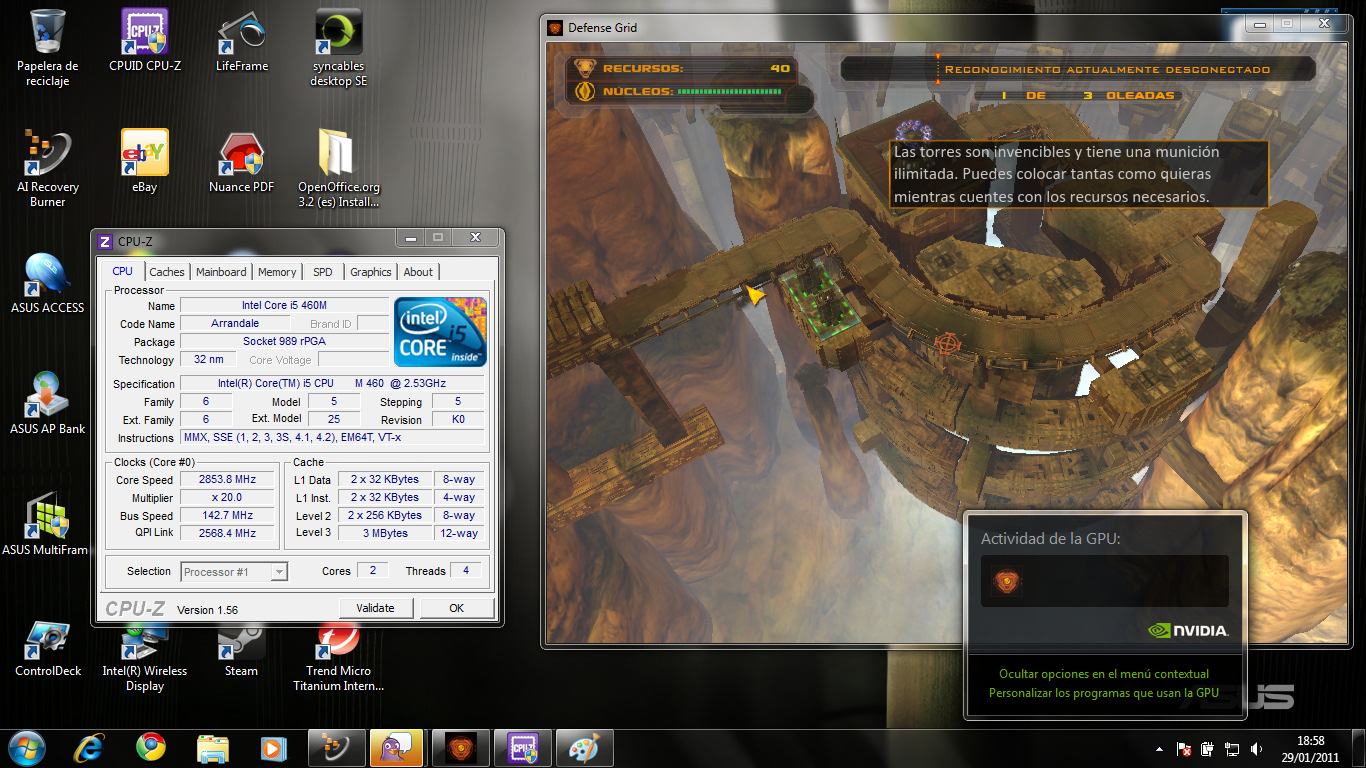Click the Validate button in CPU-Z
Screen dimensions: 1366x768
click(375, 608)
